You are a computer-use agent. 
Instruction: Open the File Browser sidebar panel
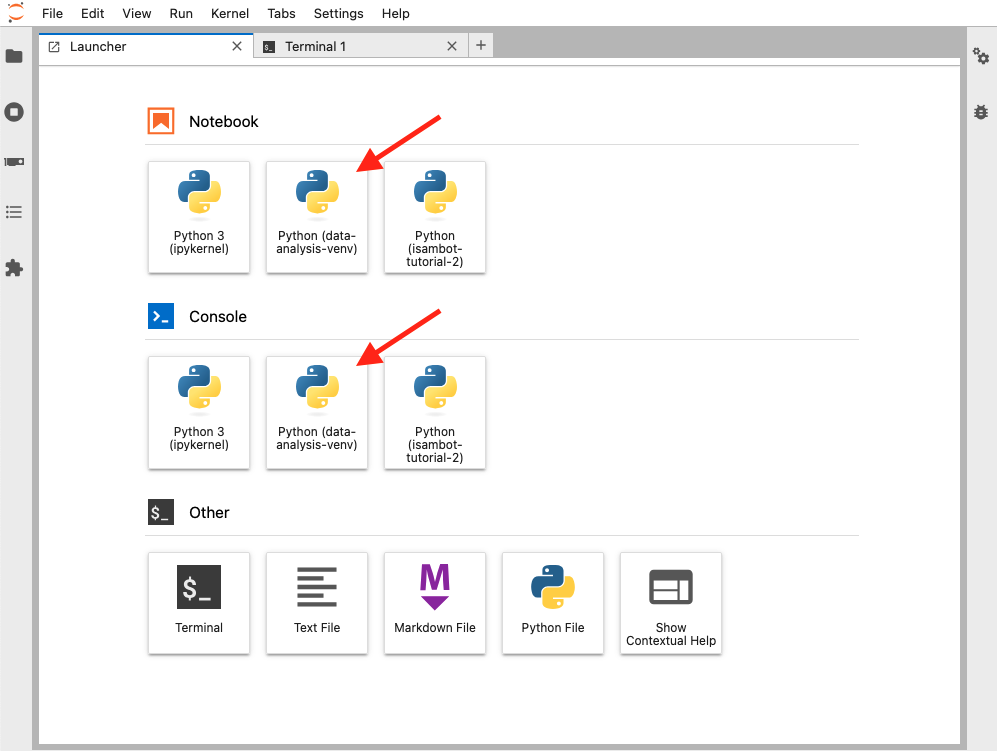(x=14, y=56)
